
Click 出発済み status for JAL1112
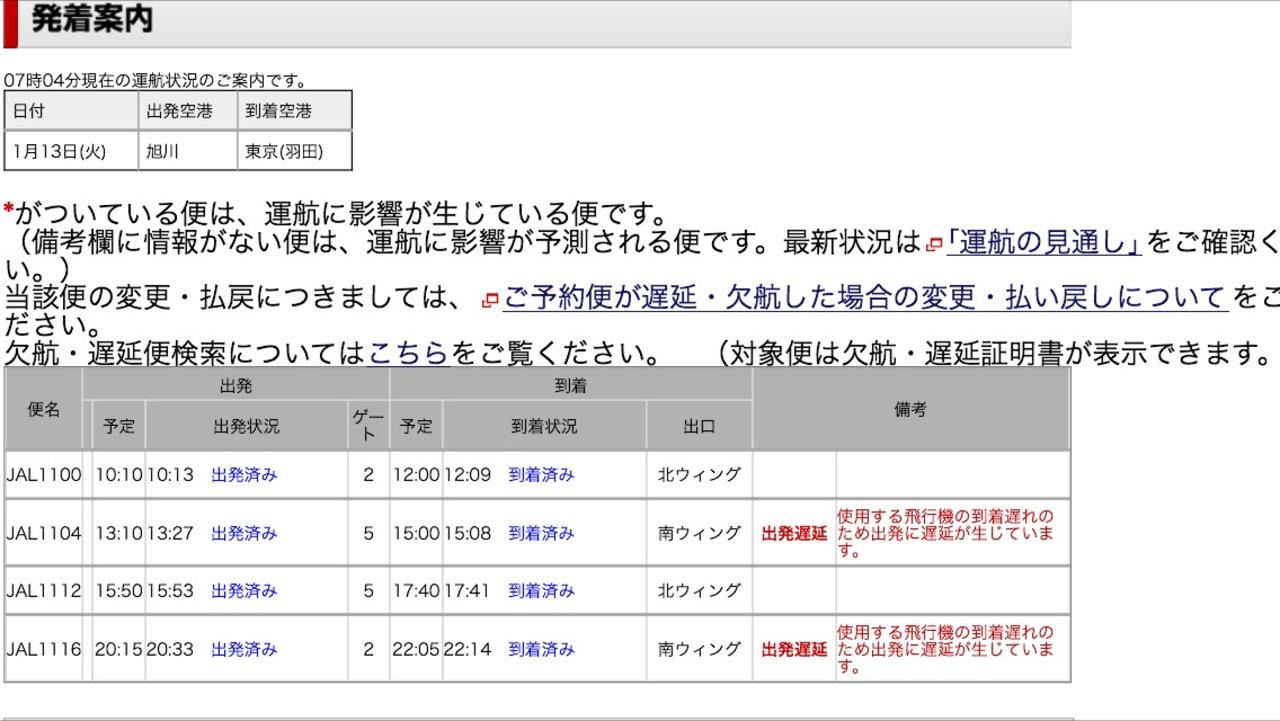(x=244, y=591)
